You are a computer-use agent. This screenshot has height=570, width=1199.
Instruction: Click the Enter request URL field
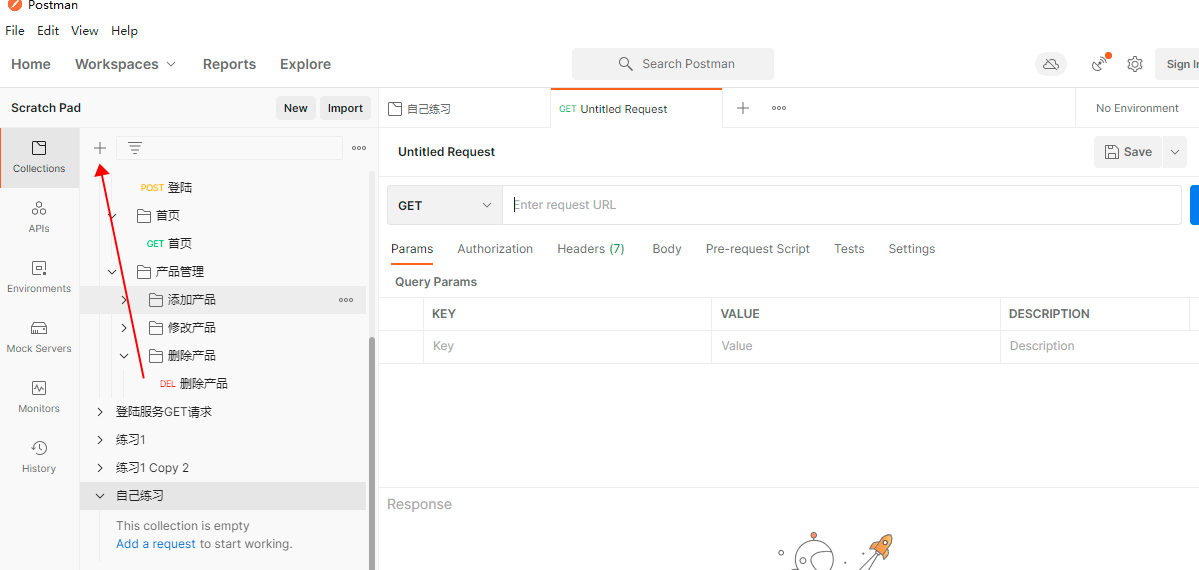click(841, 205)
